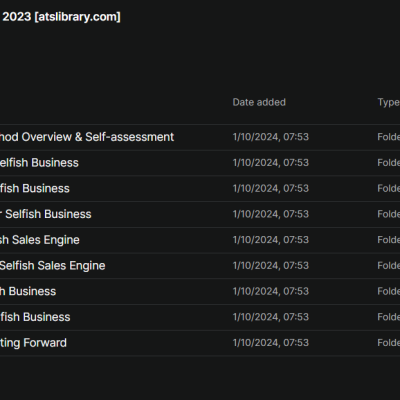This screenshot has height=400, width=400.
Task: Sort list by Type column header
Action: coord(388,102)
